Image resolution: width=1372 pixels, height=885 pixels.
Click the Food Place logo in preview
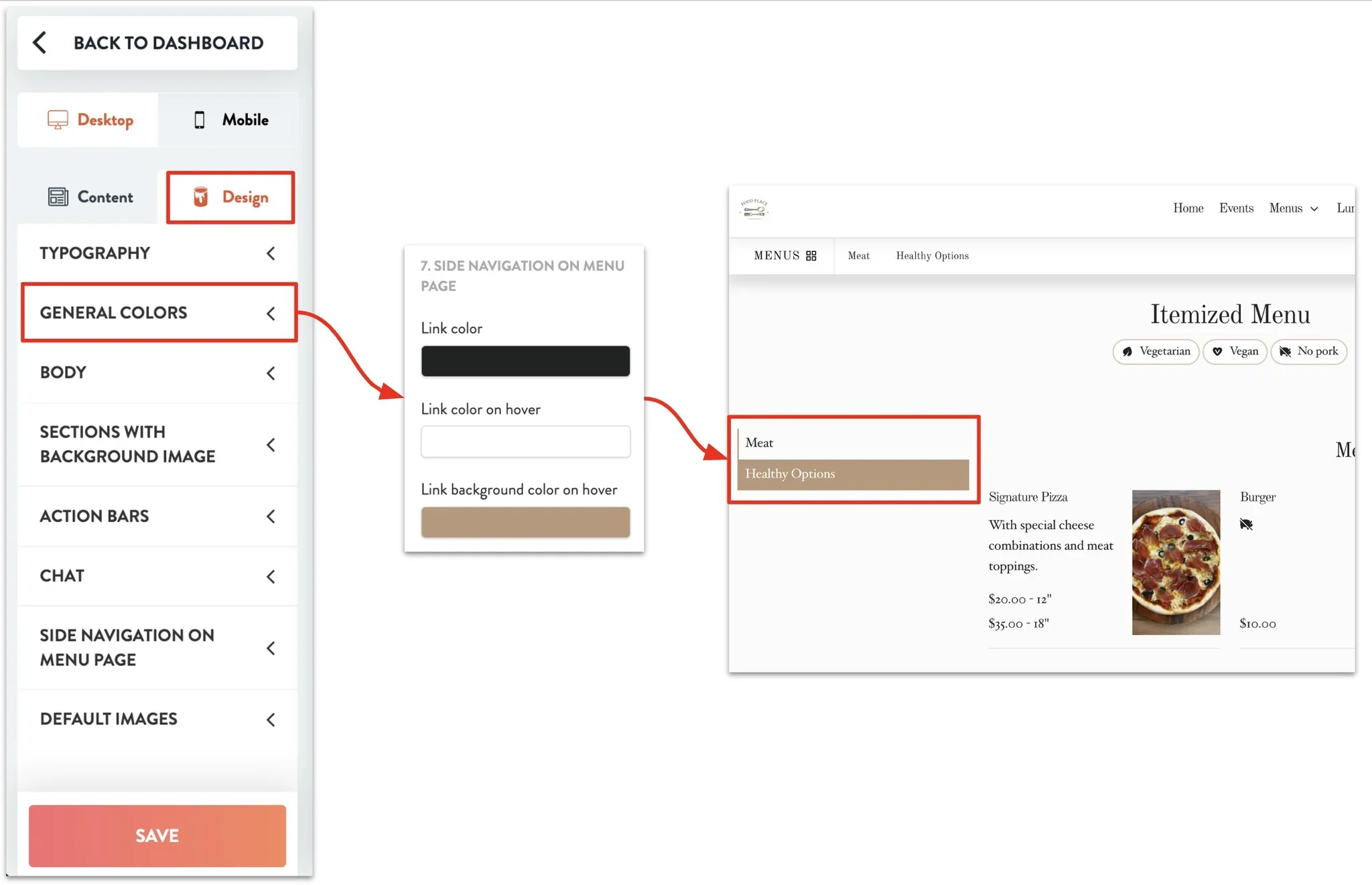tap(754, 209)
